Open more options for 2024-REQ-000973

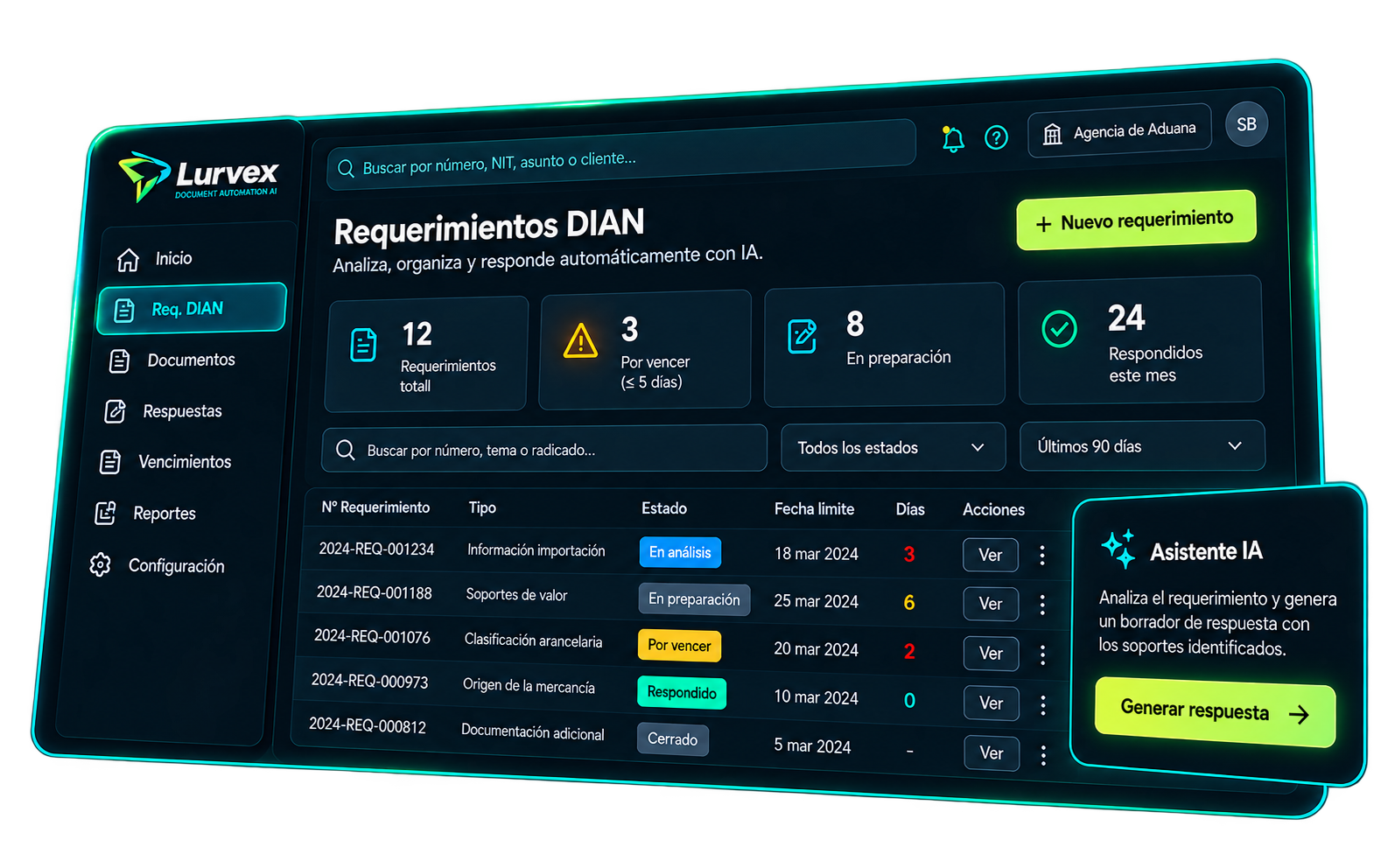(1042, 705)
